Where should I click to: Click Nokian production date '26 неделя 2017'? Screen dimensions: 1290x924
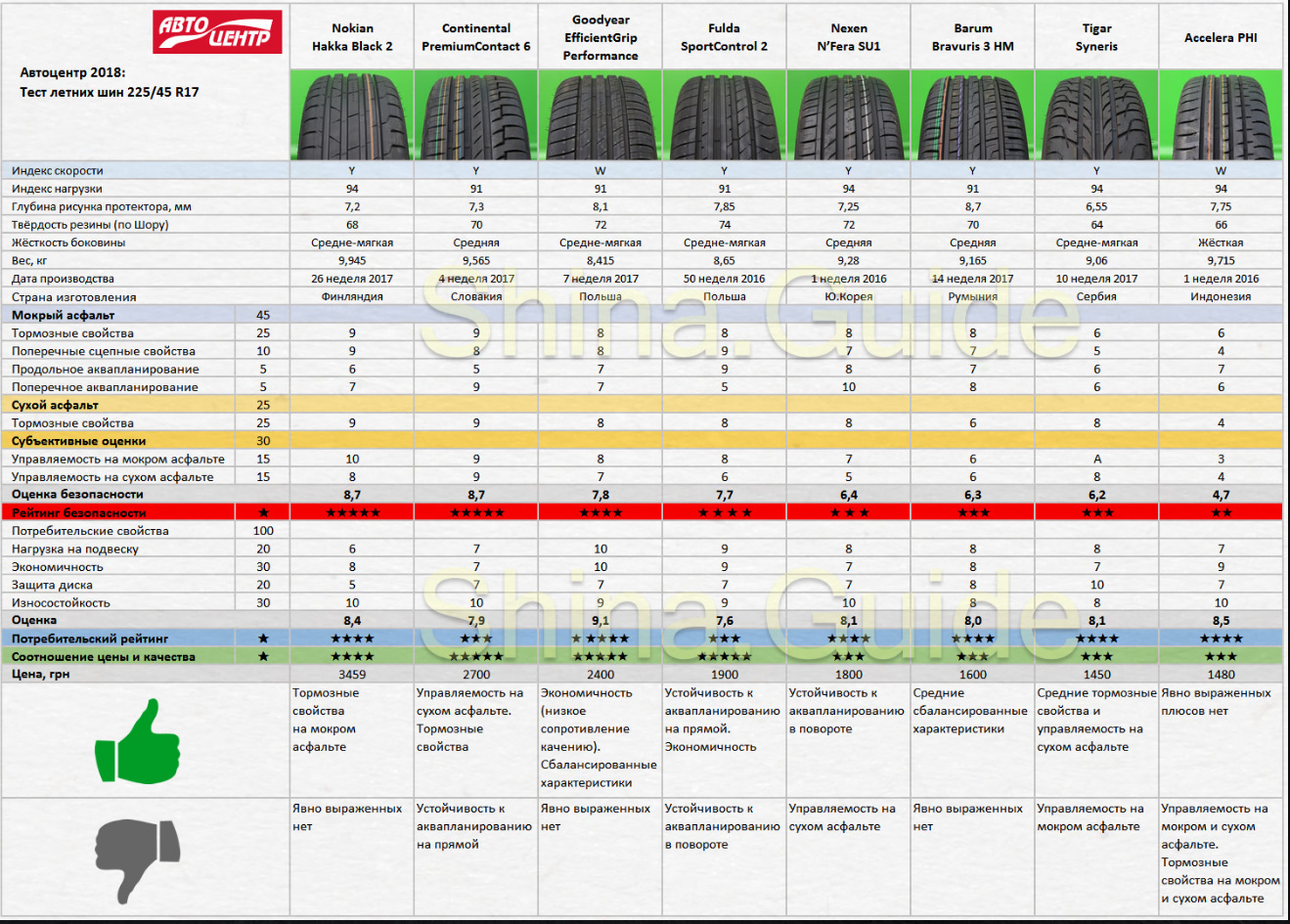352,279
